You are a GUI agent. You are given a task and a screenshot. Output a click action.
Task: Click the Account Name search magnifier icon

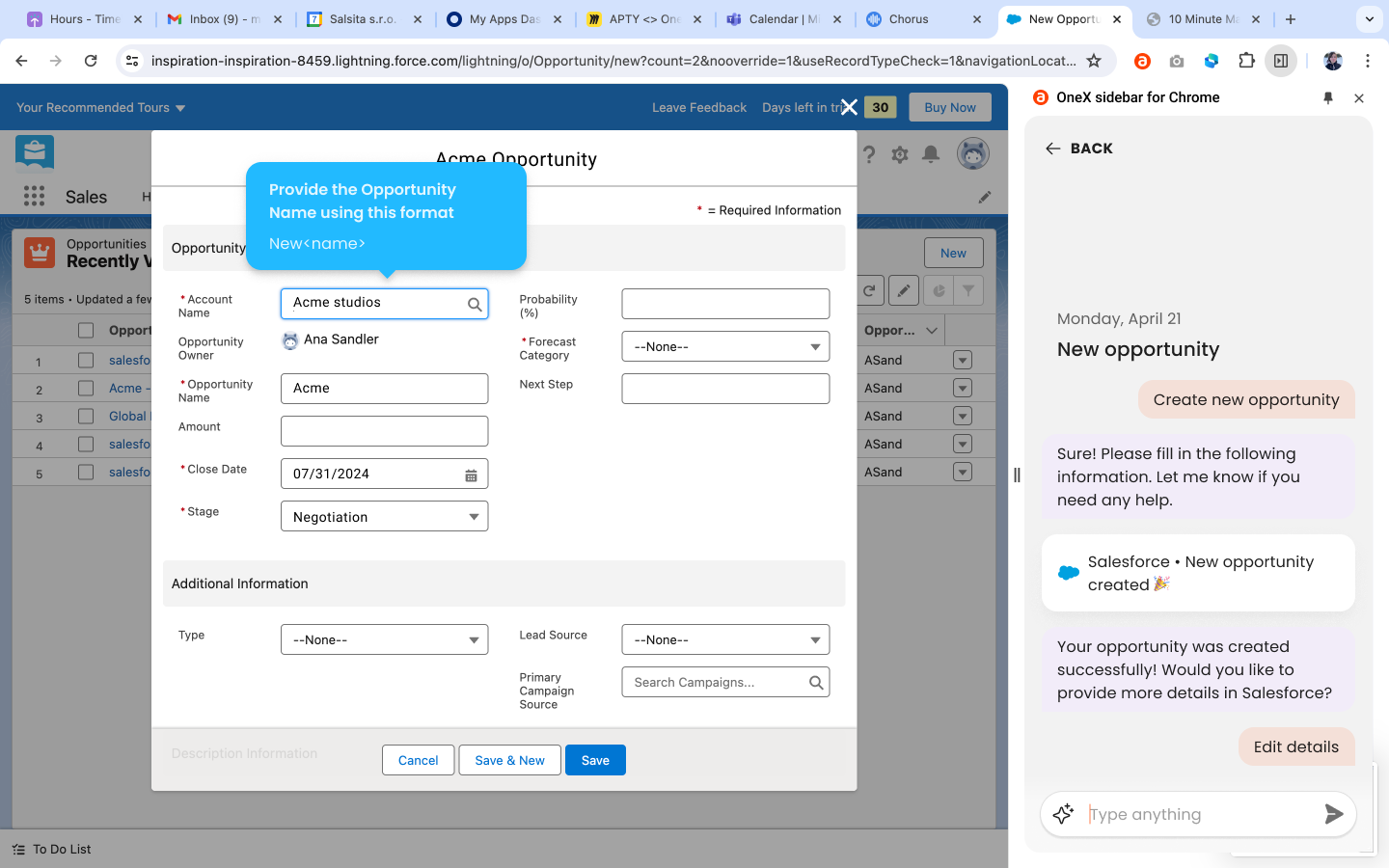point(475,304)
